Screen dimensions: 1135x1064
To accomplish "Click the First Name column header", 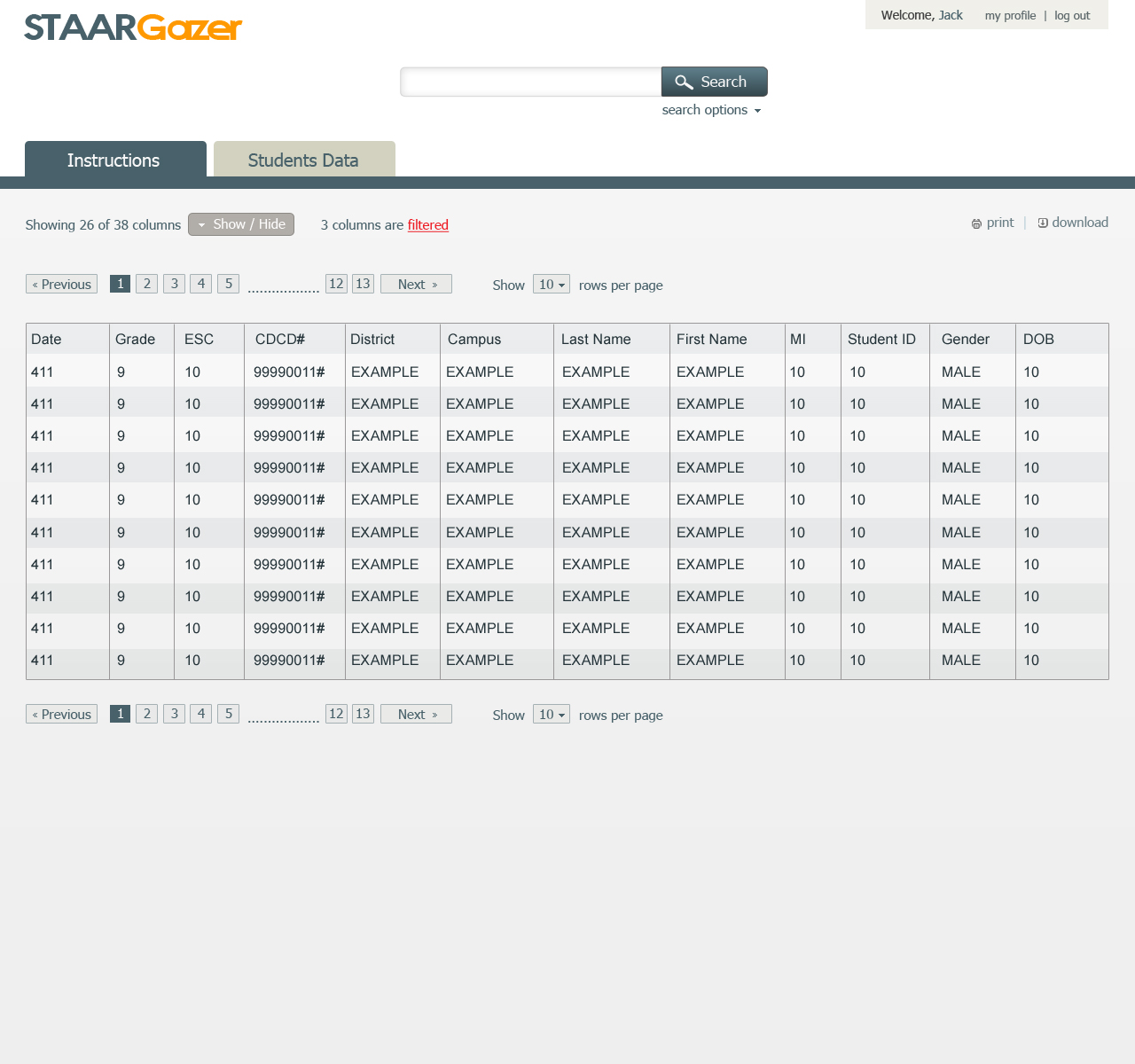I will (x=727, y=339).
